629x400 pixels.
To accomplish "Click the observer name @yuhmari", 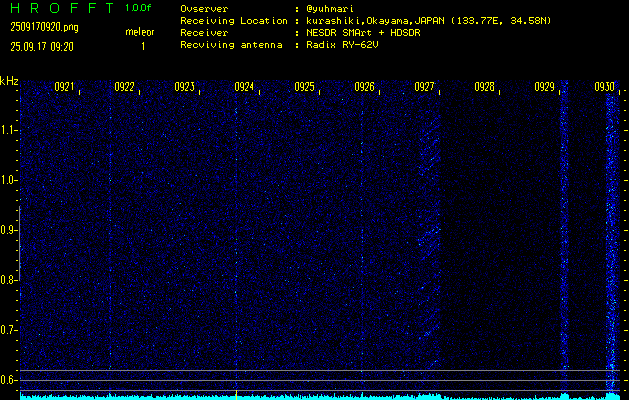I will point(330,9).
